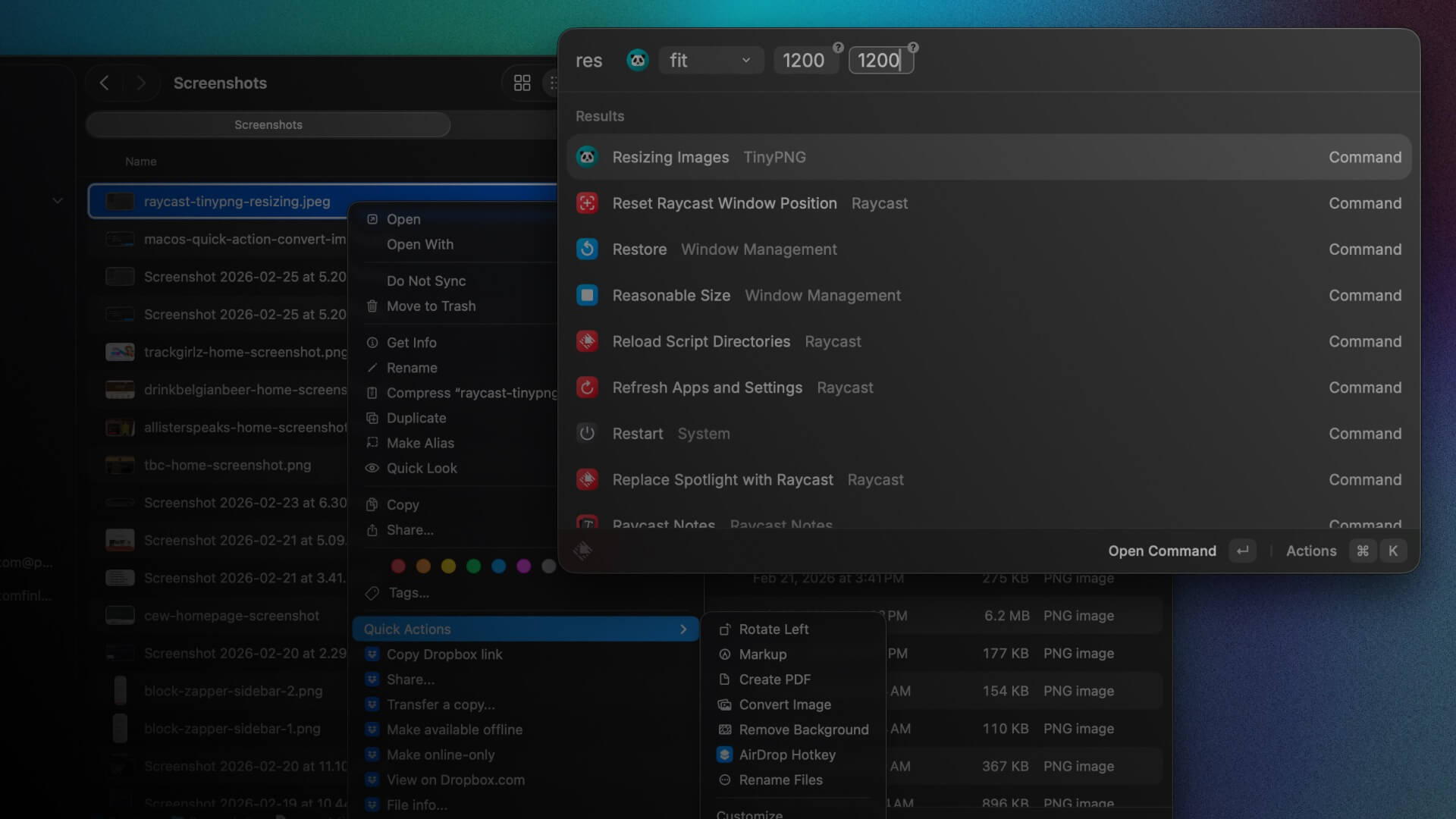The width and height of the screenshot is (1456, 819).
Task: Select Remove Background quick action
Action: pyautogui.click(x=803, y=730)
